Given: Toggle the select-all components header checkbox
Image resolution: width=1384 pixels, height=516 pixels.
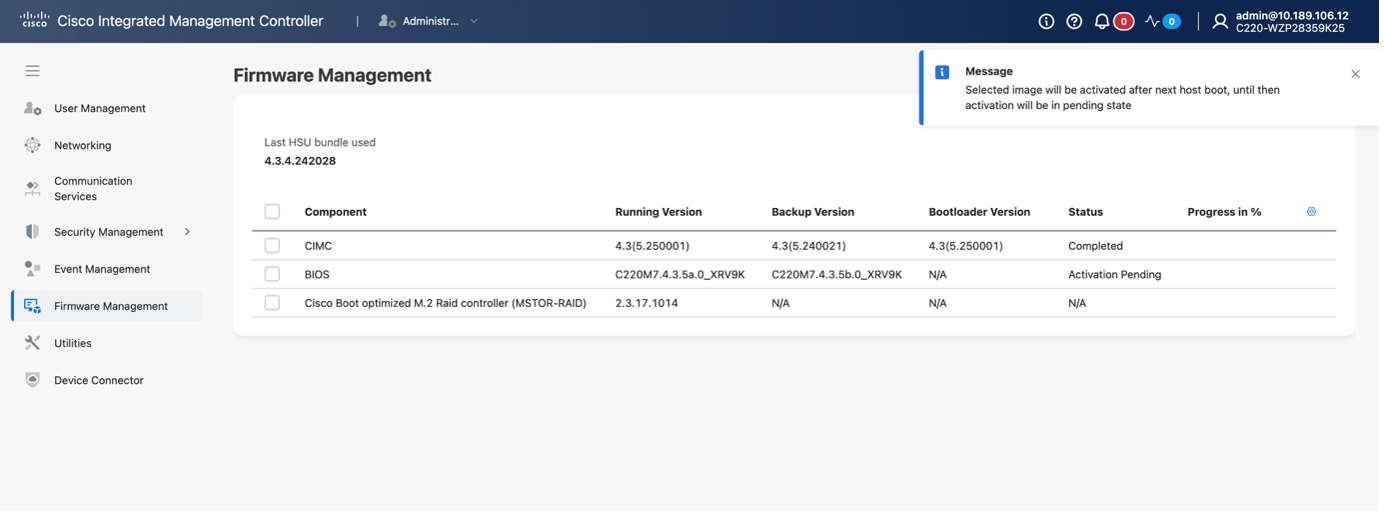Looking at the screenshot, I should pos(272,212).
